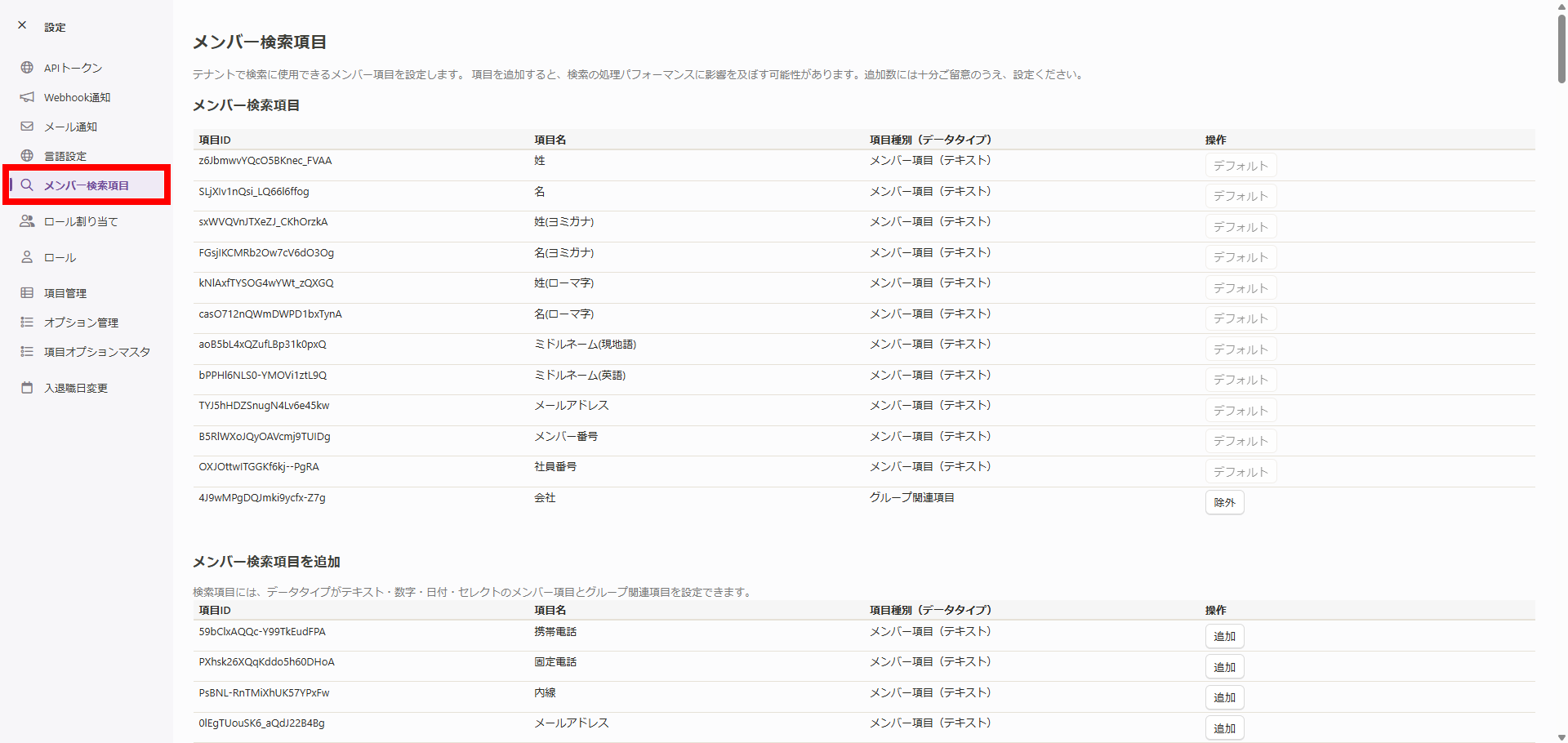
Task: Select the Webhook通知 menu item
Action: tap(77, 97)
